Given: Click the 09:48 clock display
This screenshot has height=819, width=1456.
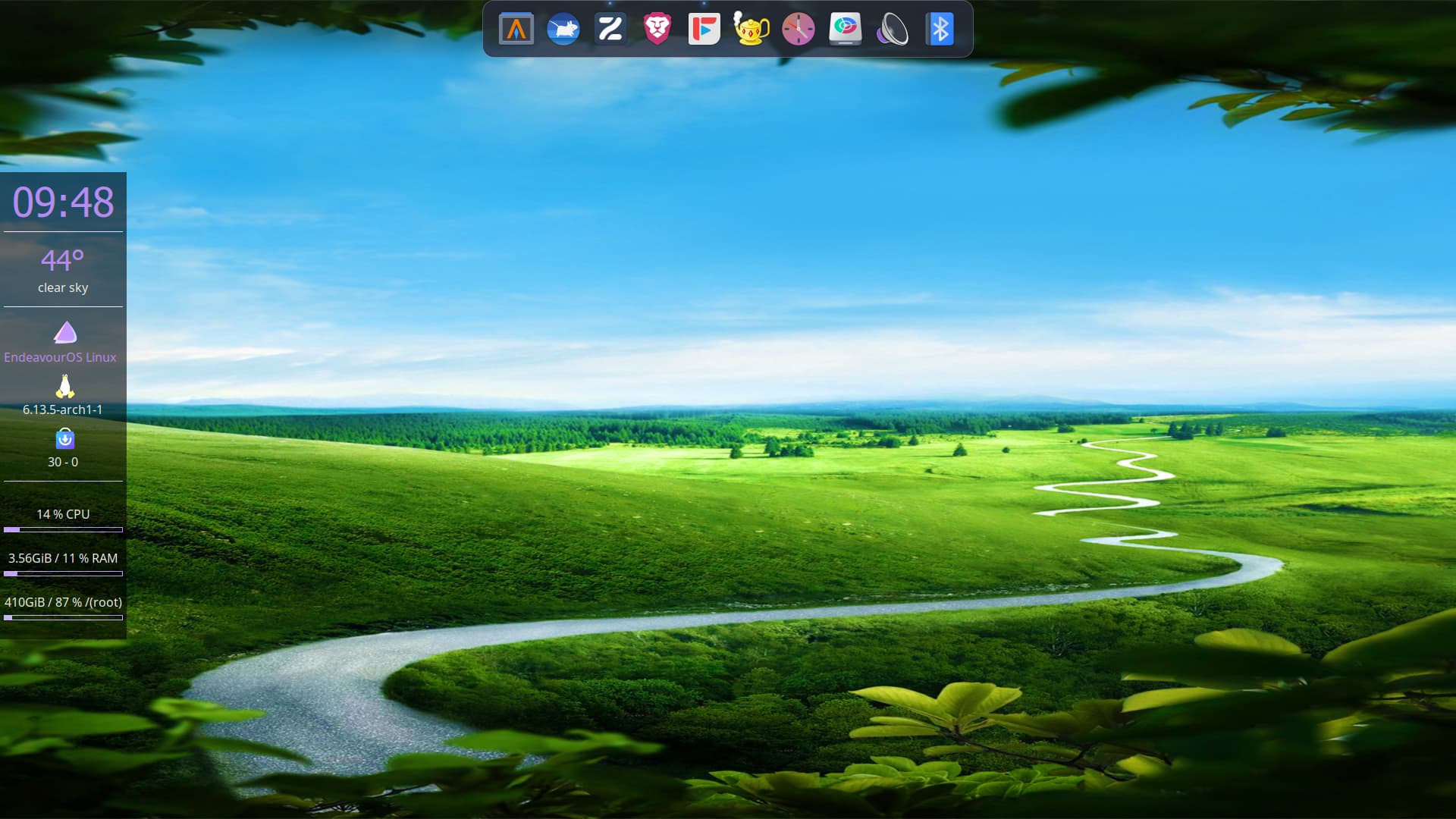Looking at the screenshot, I should click(x=63, y=202).
